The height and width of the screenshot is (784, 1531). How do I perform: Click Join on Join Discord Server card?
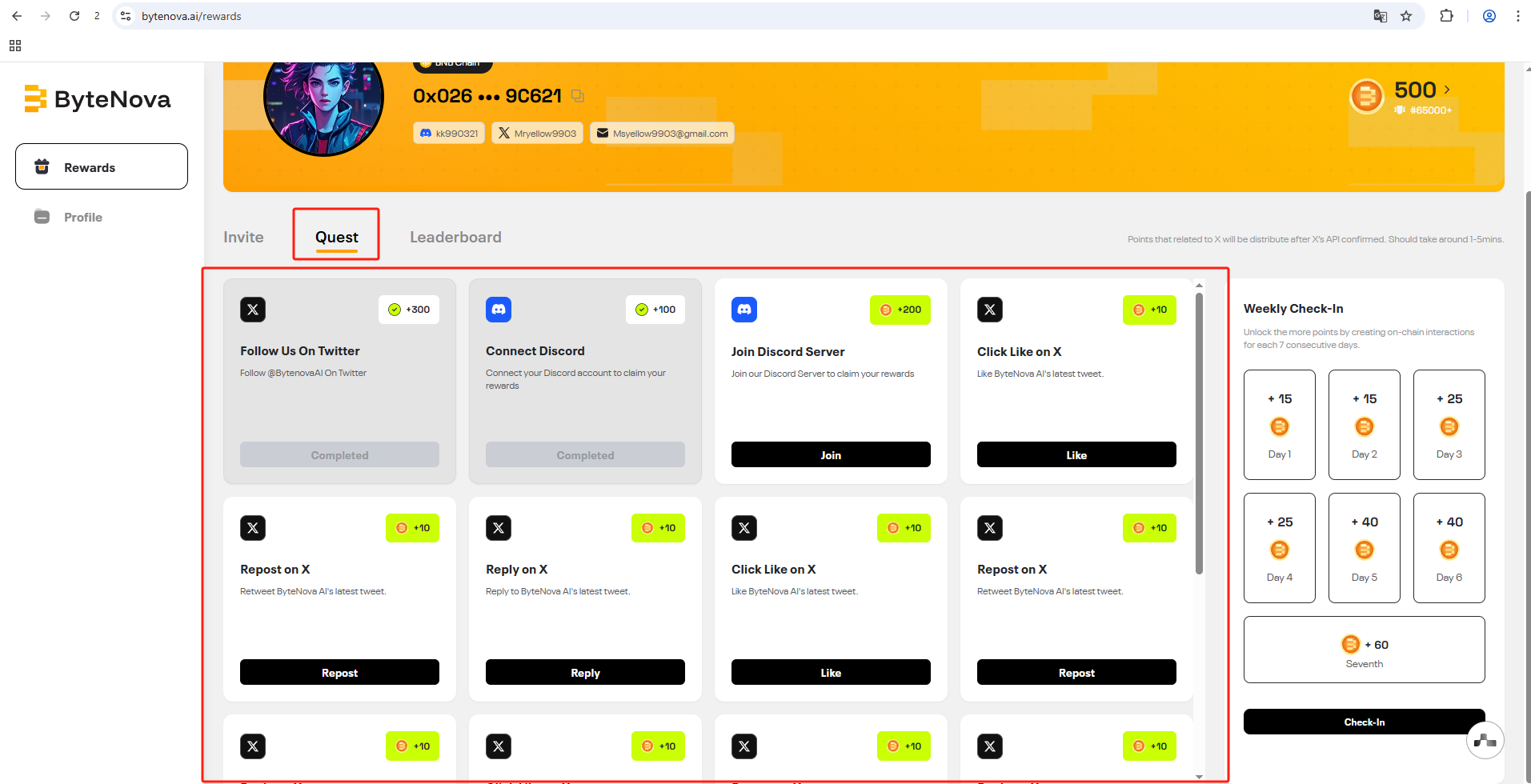coord(831,454)
